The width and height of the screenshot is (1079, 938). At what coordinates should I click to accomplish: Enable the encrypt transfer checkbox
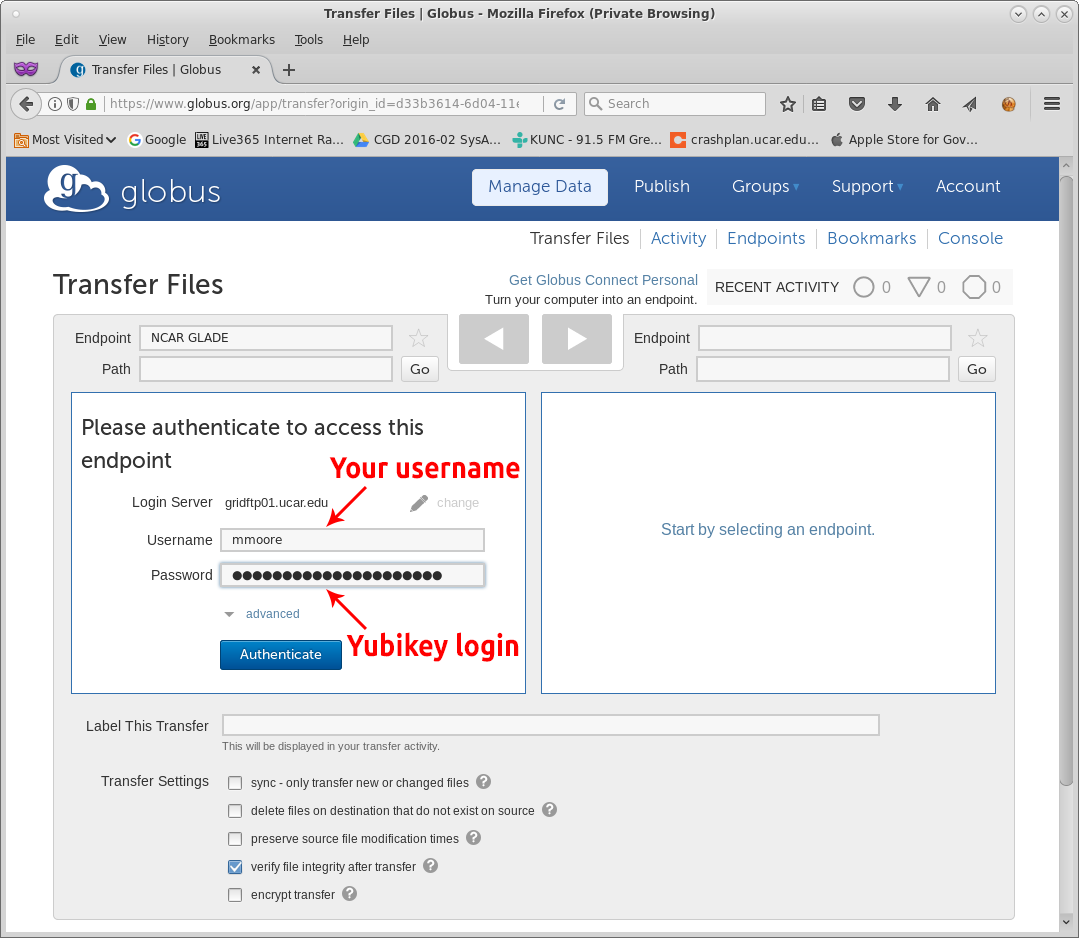point(235,895)
